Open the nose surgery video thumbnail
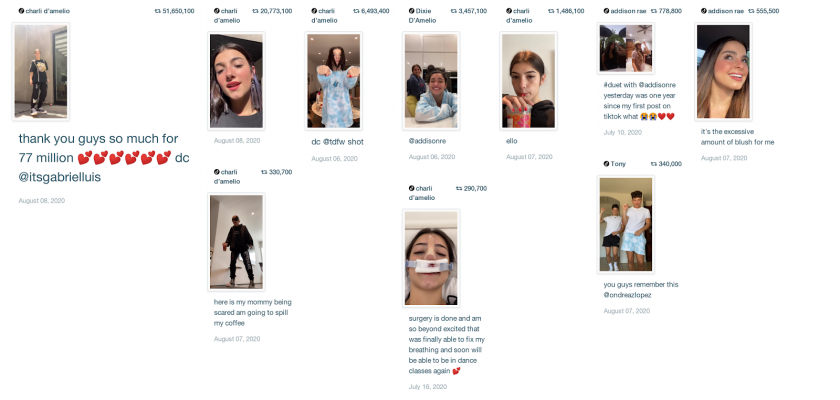This screenshot has height=400, width=840. pyautogui.click(x=431, y=258)
